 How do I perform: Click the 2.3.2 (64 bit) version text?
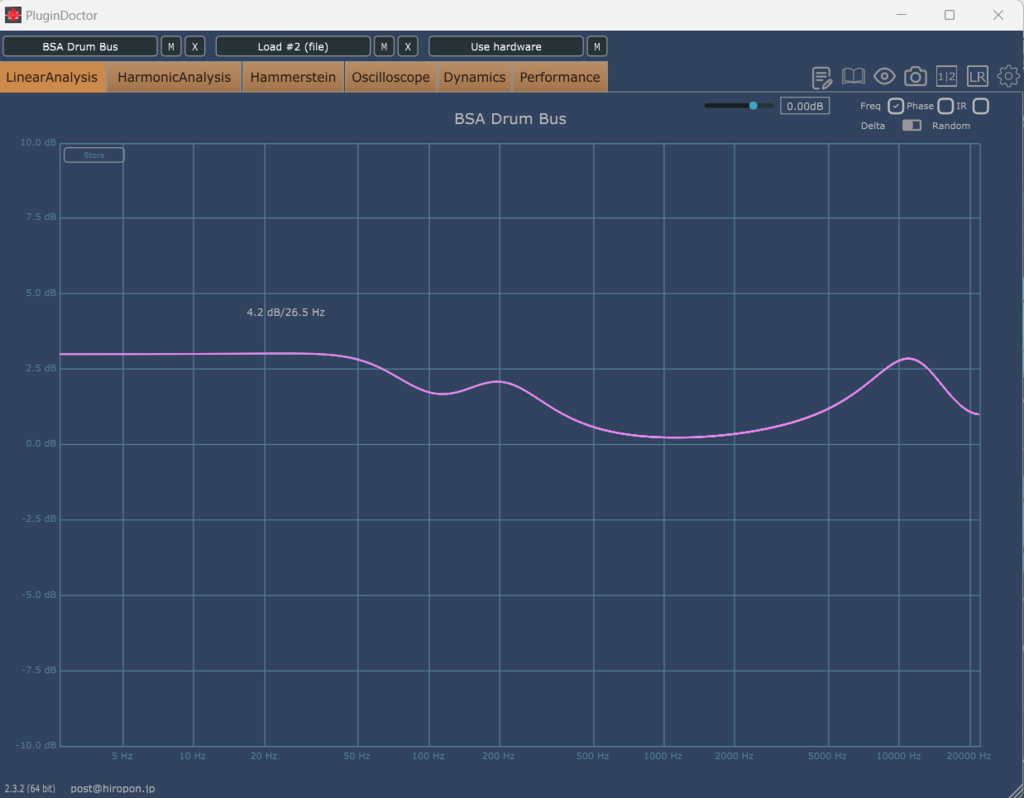click(30, 788)
